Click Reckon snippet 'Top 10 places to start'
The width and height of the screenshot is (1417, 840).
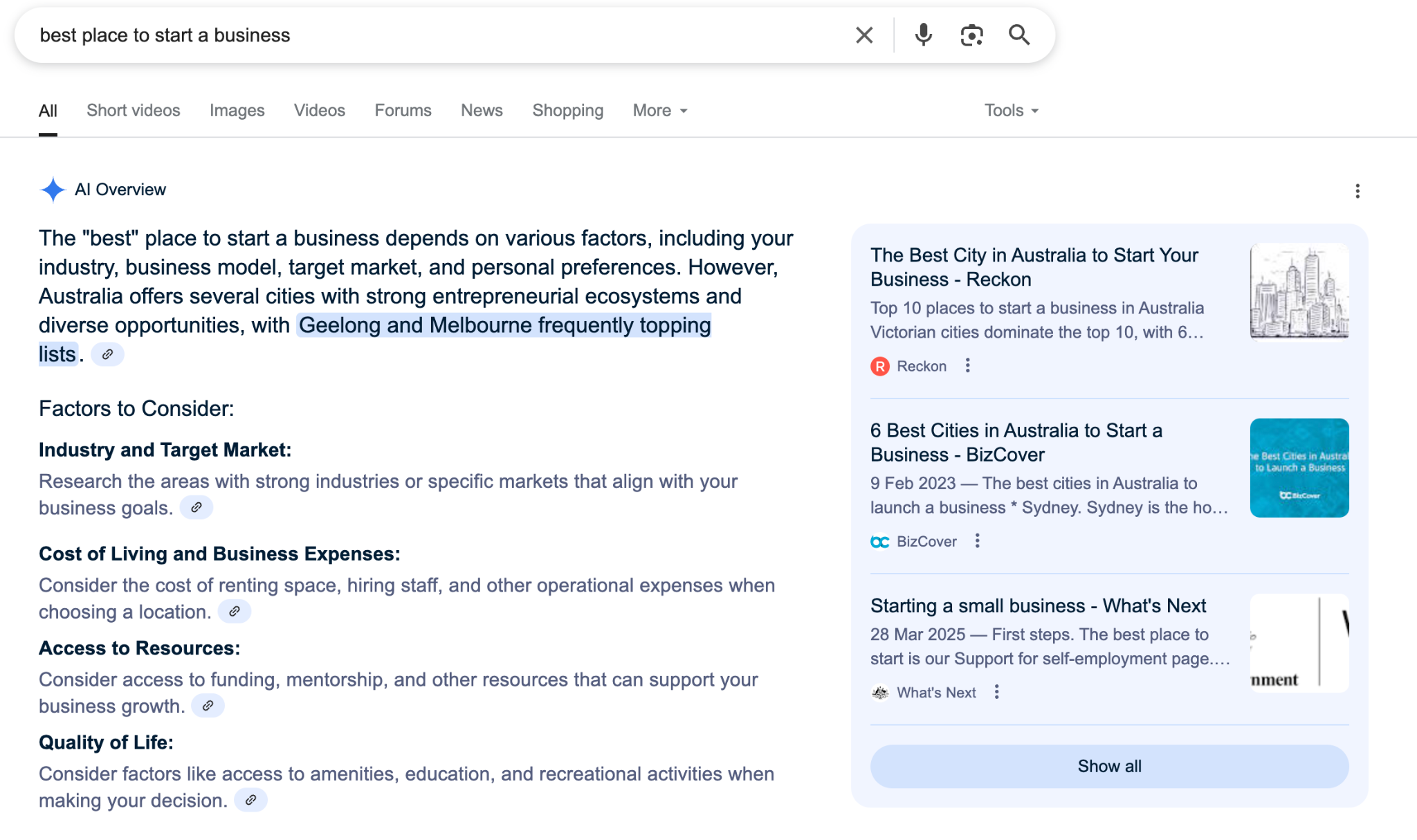[x=1037, y=320]
